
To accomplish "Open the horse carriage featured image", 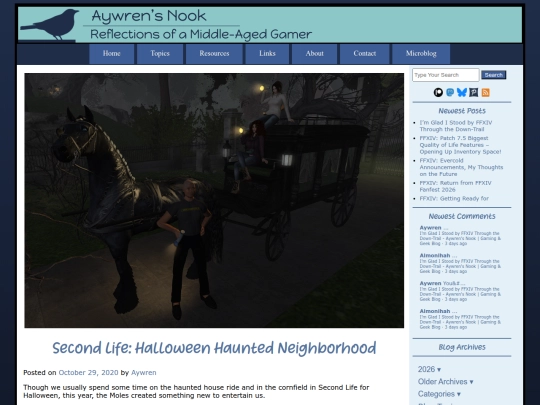I will (x=214, y=200).
